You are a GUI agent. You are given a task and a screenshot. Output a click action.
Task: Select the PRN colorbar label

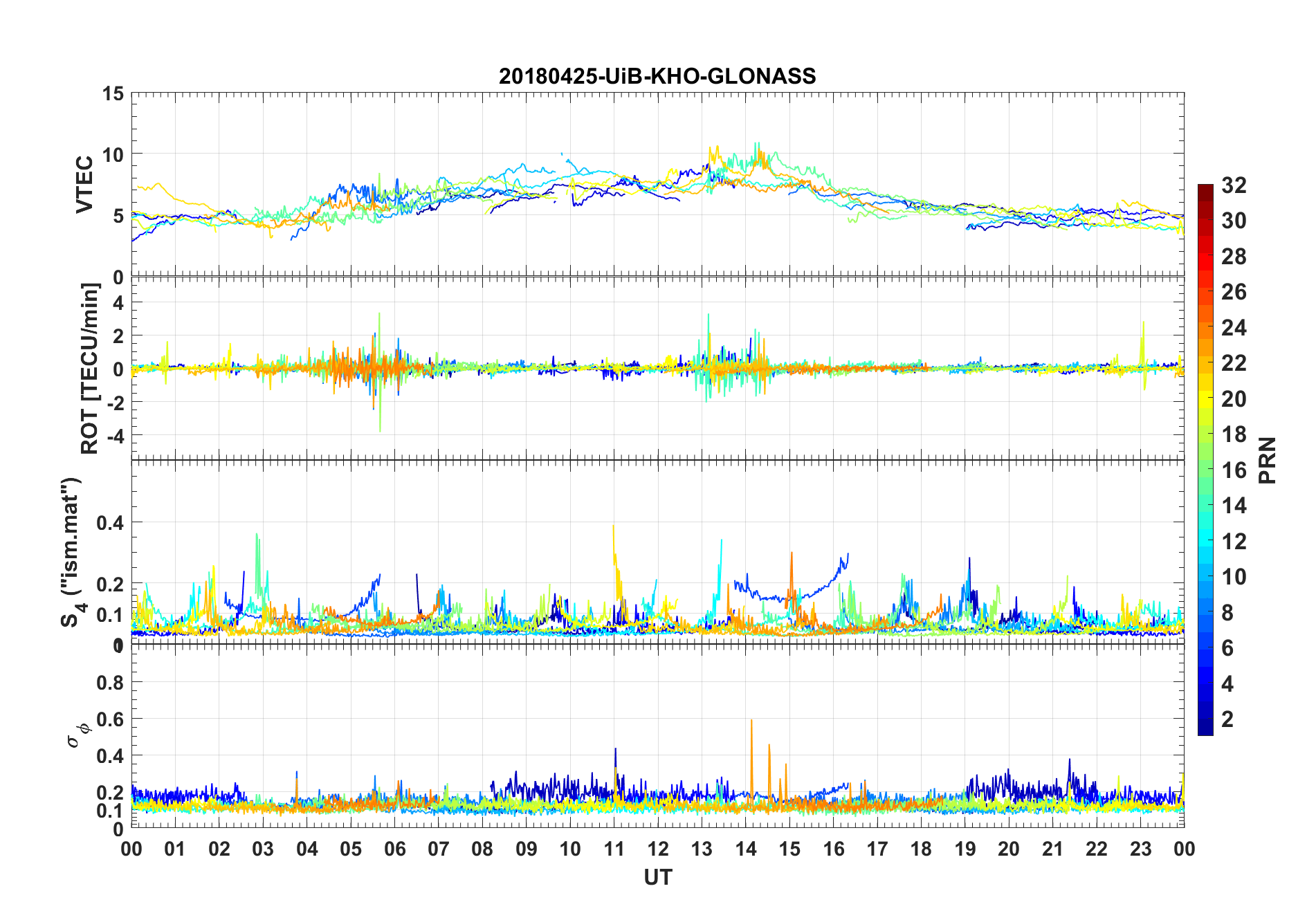click(x=1267, y=460)
